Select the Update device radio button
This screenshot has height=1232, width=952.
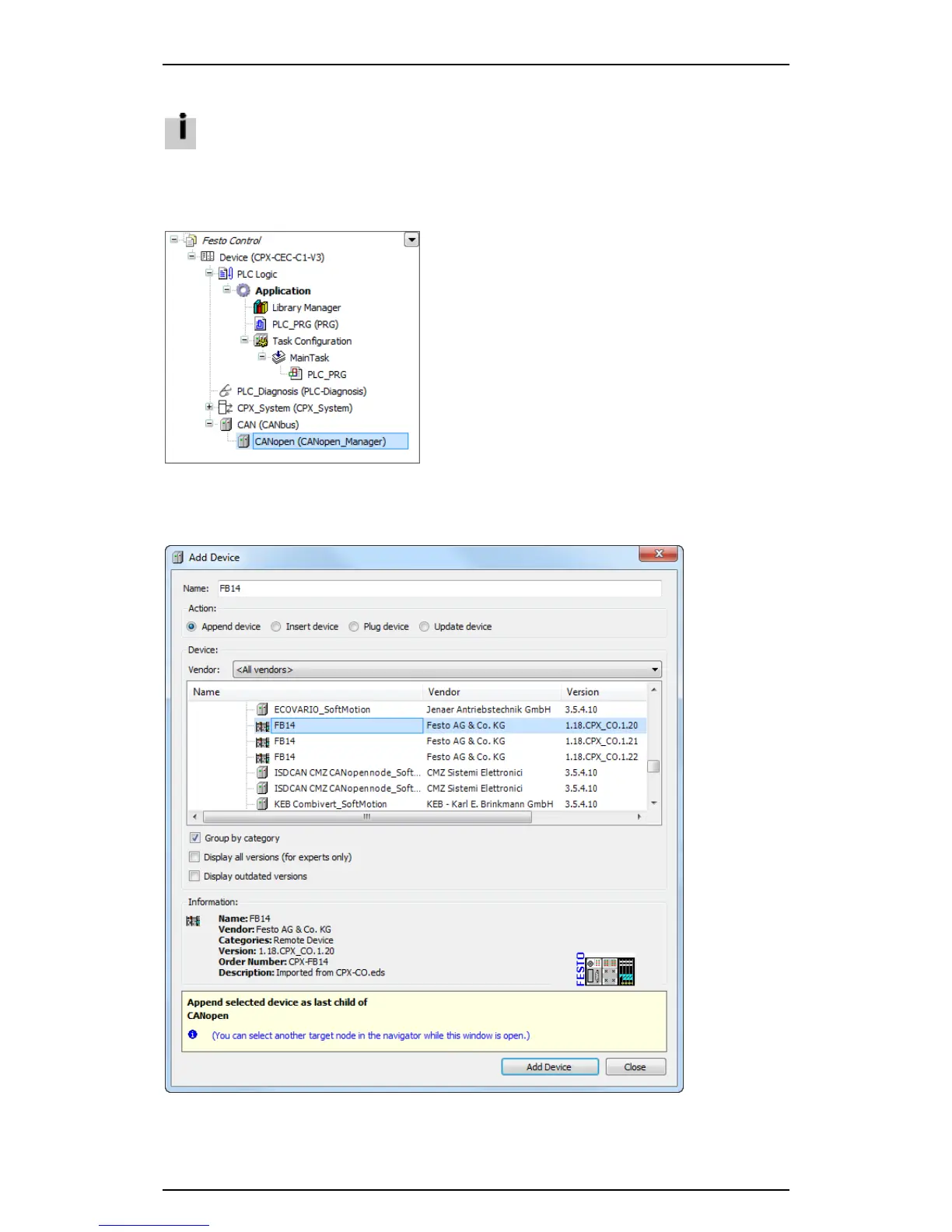click(425, 627)
